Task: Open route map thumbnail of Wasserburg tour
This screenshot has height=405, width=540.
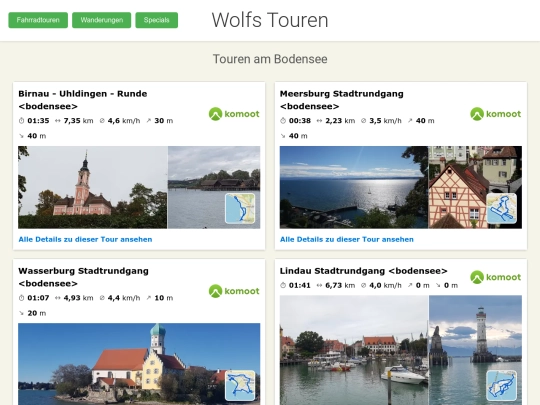Action: point(240,385)
